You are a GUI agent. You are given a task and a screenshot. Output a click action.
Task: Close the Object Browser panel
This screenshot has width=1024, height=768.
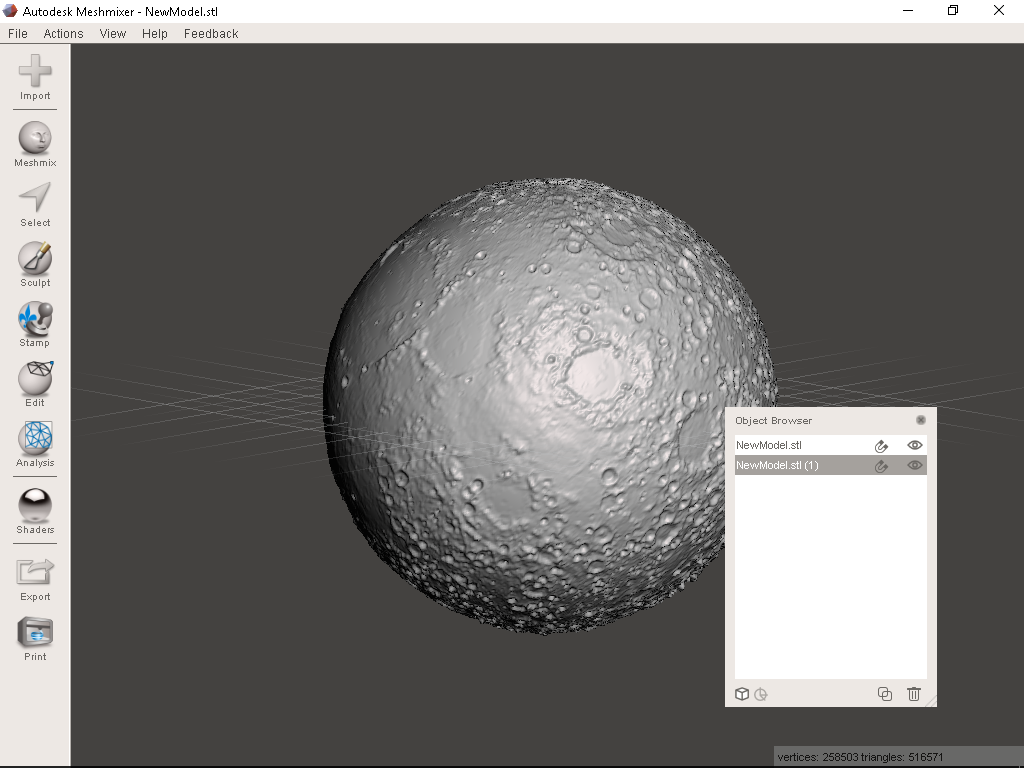919,420
